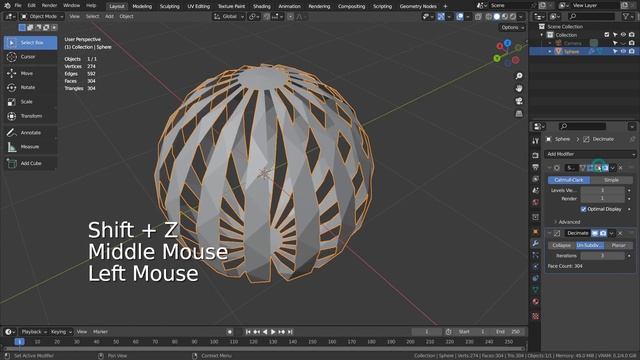Screen dimensions: 640x360
Task: Click the subdivision Render levels field
Action: 602,198
